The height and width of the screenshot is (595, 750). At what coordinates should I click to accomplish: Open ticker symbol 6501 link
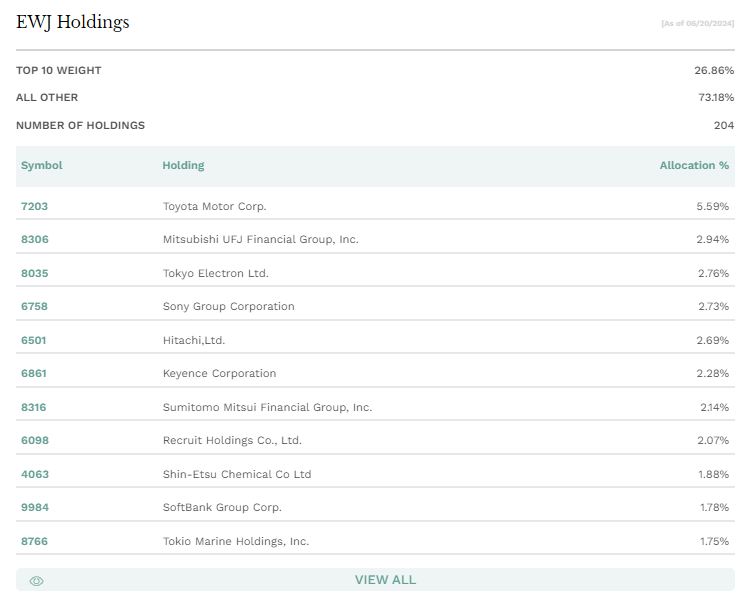coord(33,340)
